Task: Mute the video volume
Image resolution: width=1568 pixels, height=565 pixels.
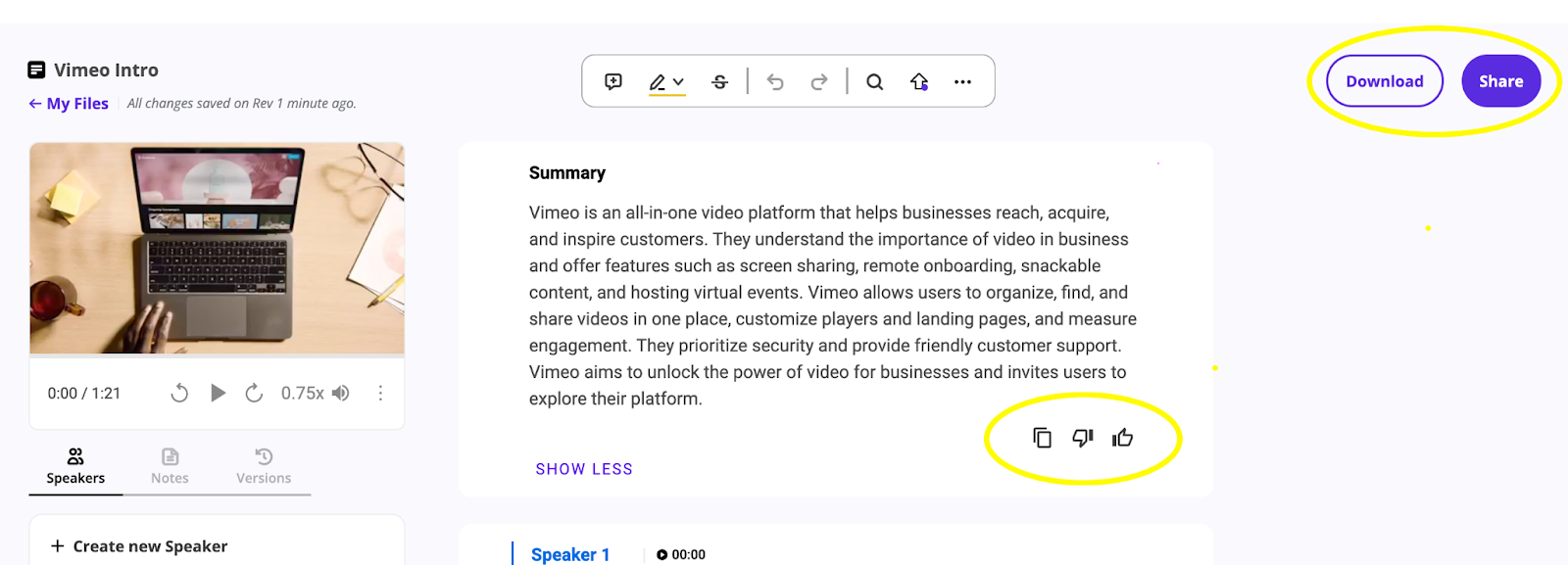Action: click(x=341, y=393)
